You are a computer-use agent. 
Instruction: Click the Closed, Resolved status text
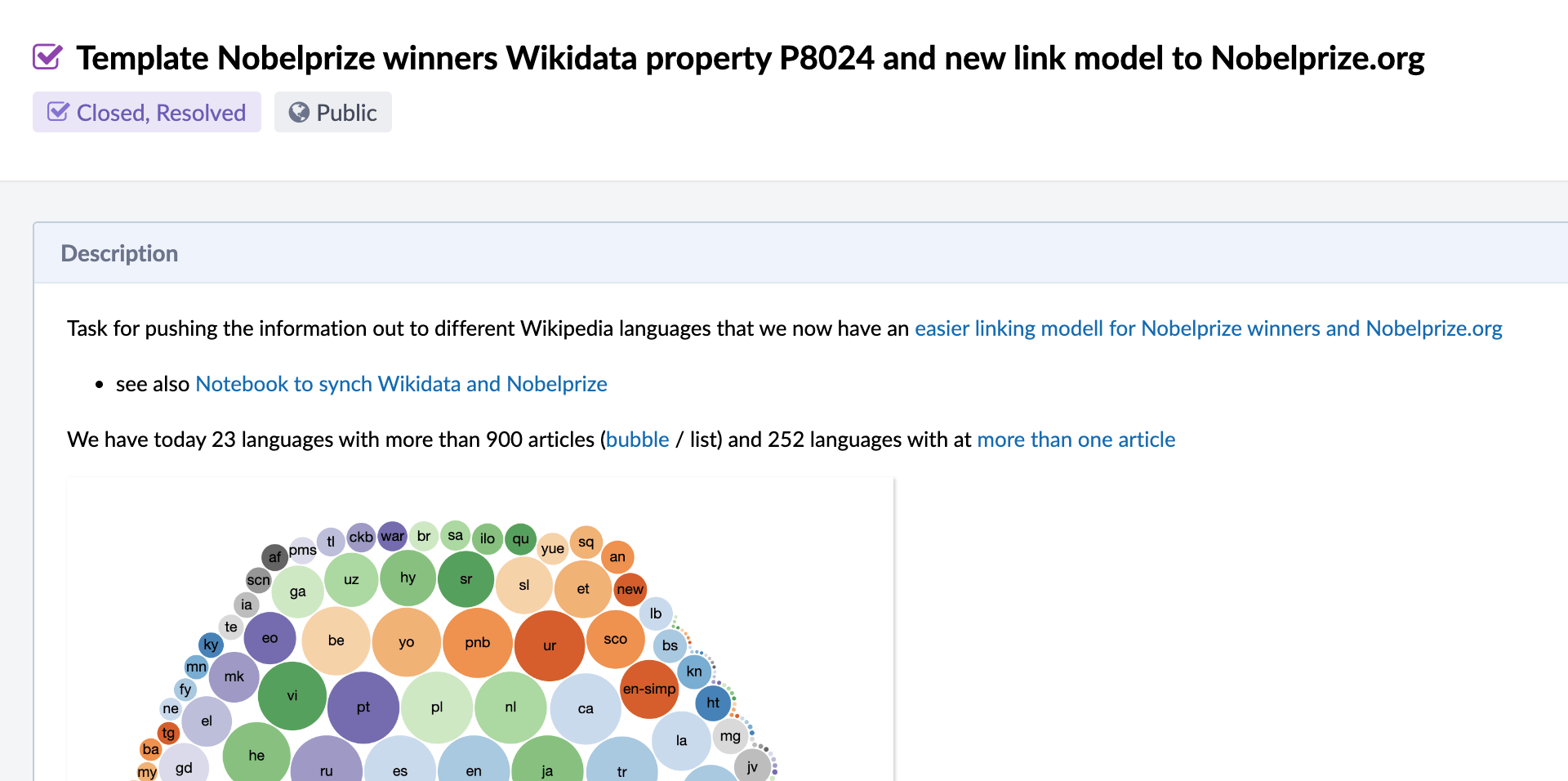click(x=161, y=113)
